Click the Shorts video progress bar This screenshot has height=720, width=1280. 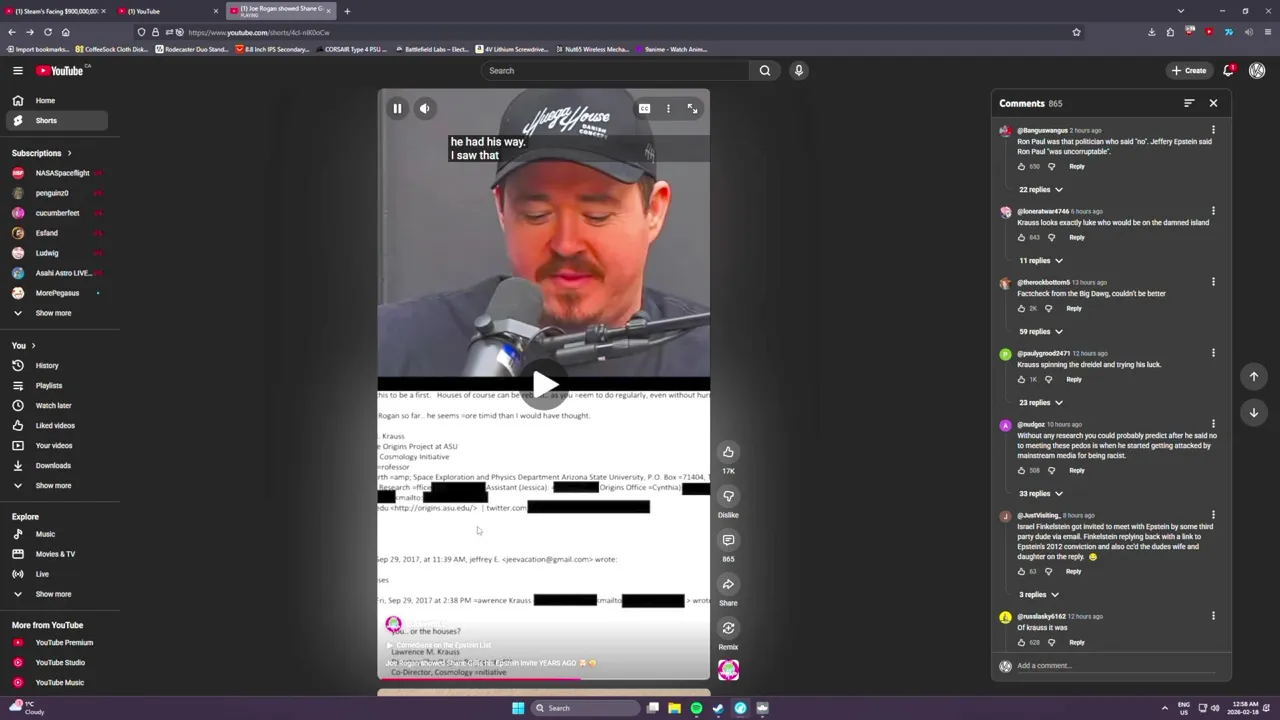543,679
